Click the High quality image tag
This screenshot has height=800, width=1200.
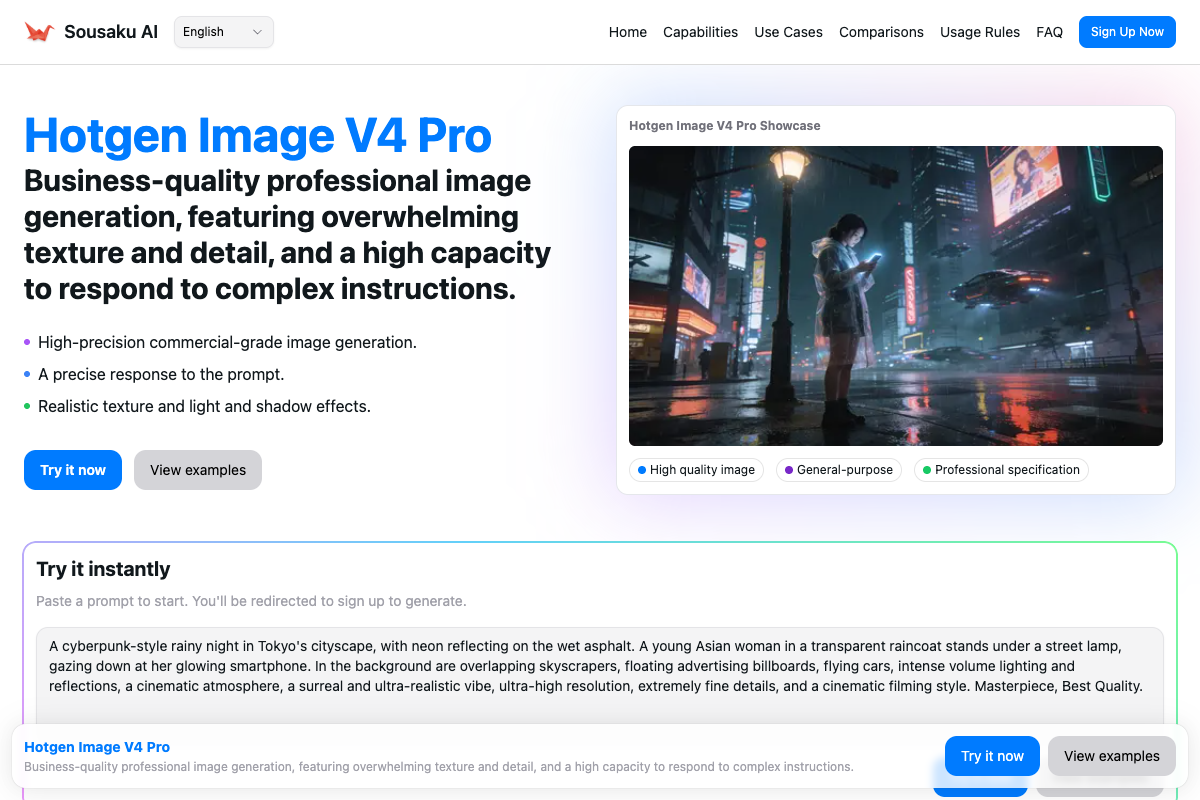pos(696,470)
